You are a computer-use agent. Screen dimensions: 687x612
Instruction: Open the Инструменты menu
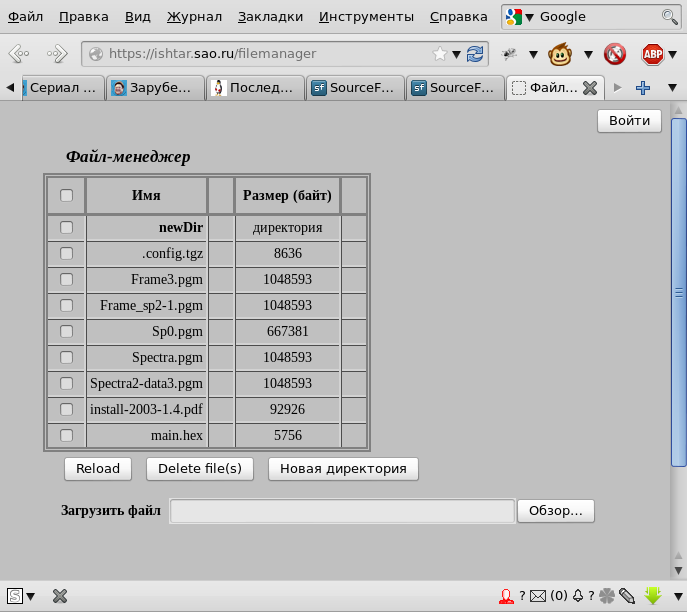366,17
